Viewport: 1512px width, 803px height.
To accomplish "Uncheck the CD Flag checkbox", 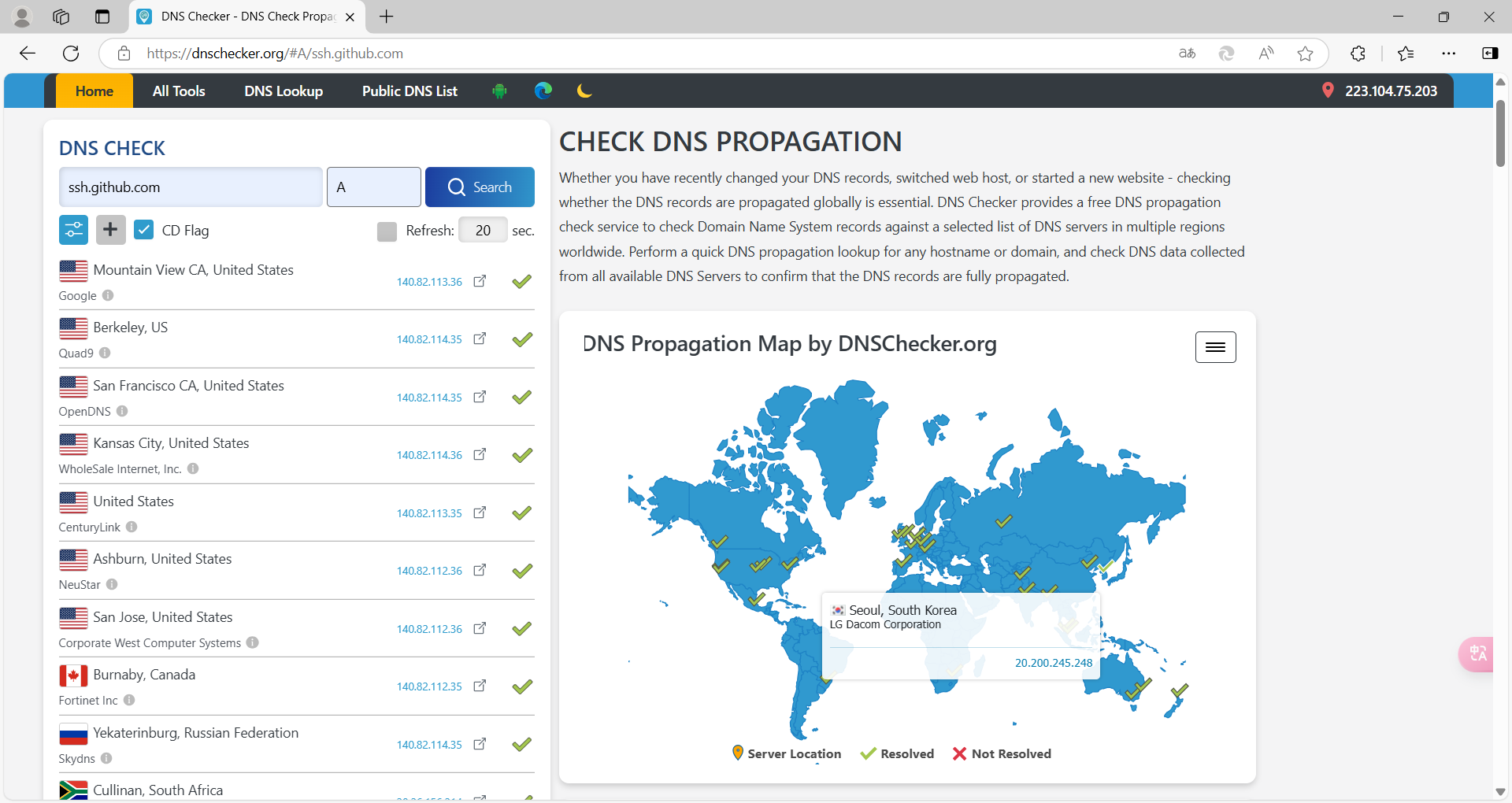I will pyautogui.click(x=143, y=230).
